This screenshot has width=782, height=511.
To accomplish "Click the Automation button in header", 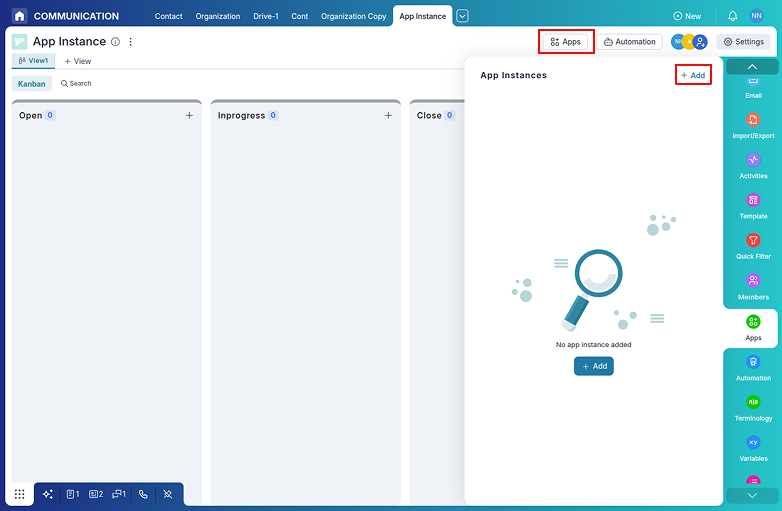I will click(629, 42).
